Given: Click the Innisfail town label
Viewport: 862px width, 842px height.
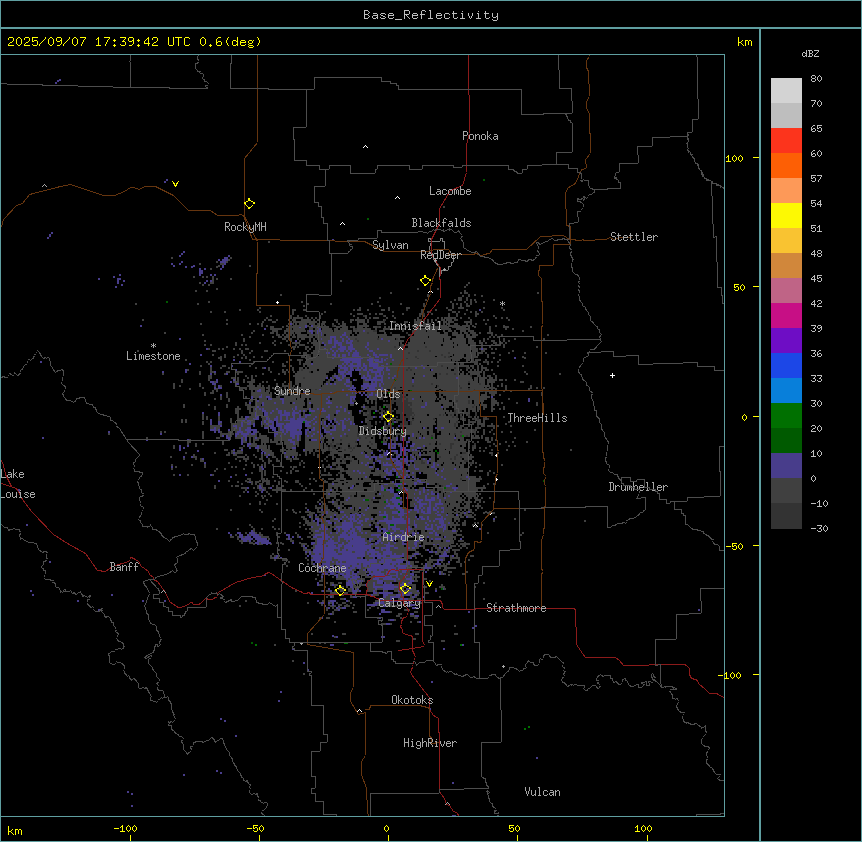Looking at the screenshot, I should (415, 326).
